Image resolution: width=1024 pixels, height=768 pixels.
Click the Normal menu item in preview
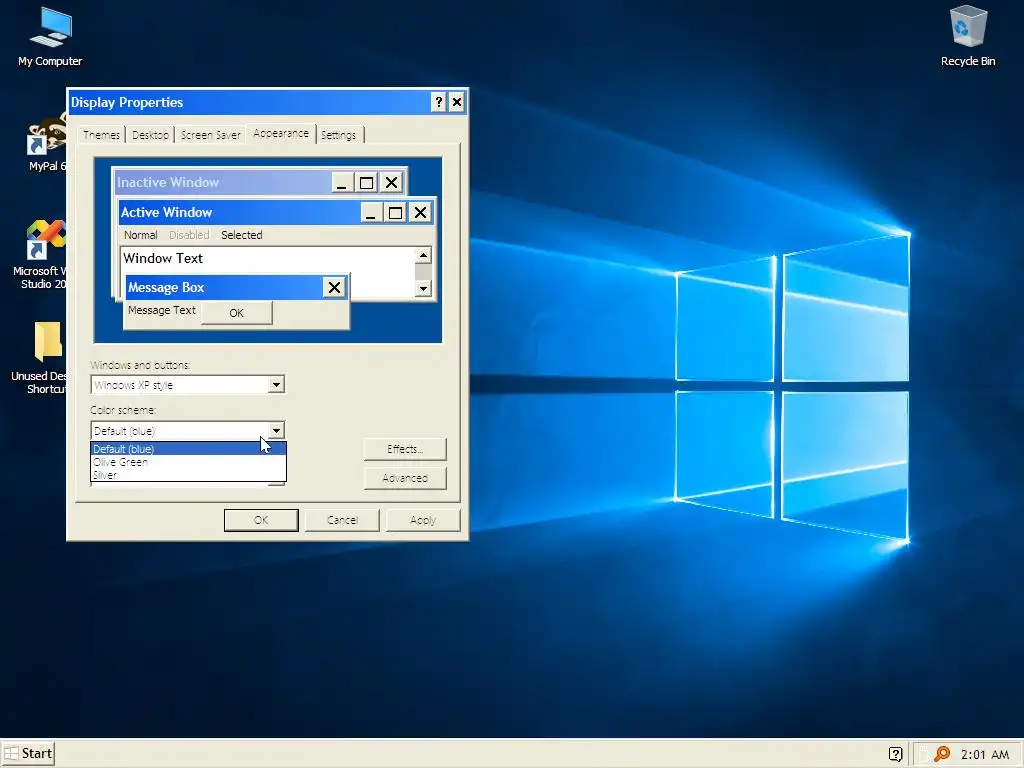point(140,235)
